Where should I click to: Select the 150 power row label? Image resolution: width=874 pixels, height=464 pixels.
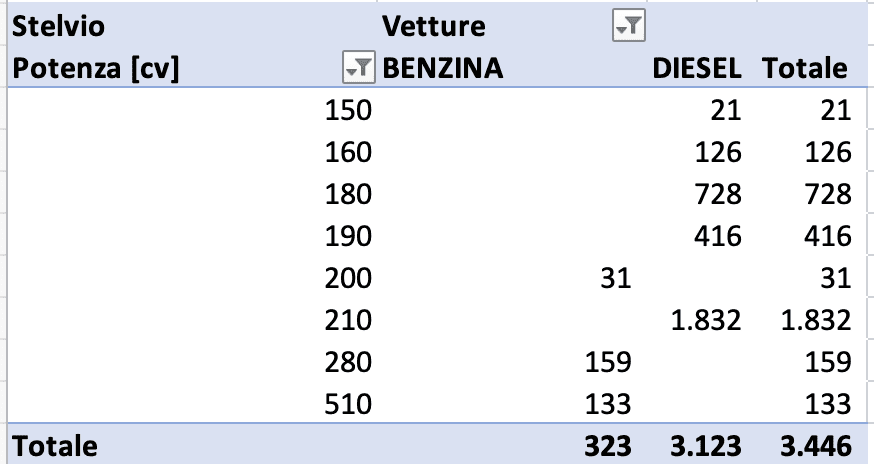pyautogui.click(x=349, y=110)
